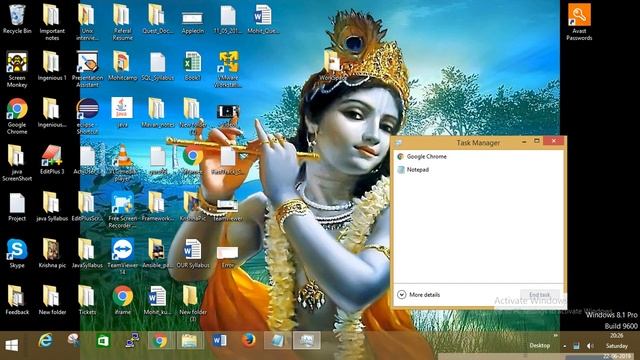
Task: Select the EditPlus 3 desktop shortcut
Action: coord(52,160)
